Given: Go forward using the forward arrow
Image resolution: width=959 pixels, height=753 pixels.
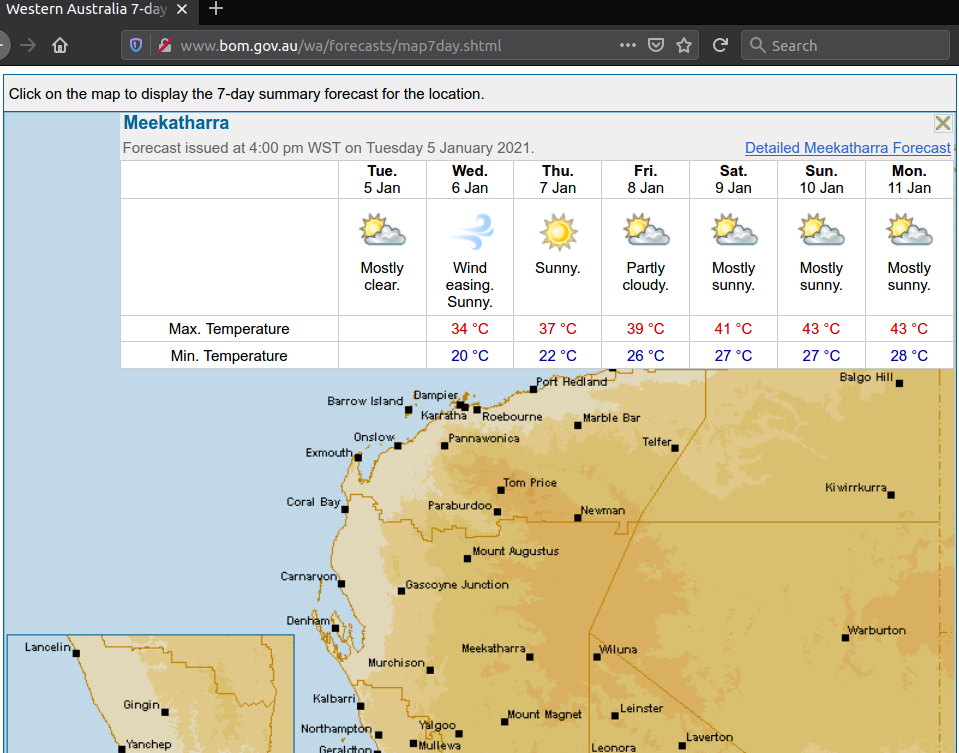Looking at the screenshot, I should [28, 46].
